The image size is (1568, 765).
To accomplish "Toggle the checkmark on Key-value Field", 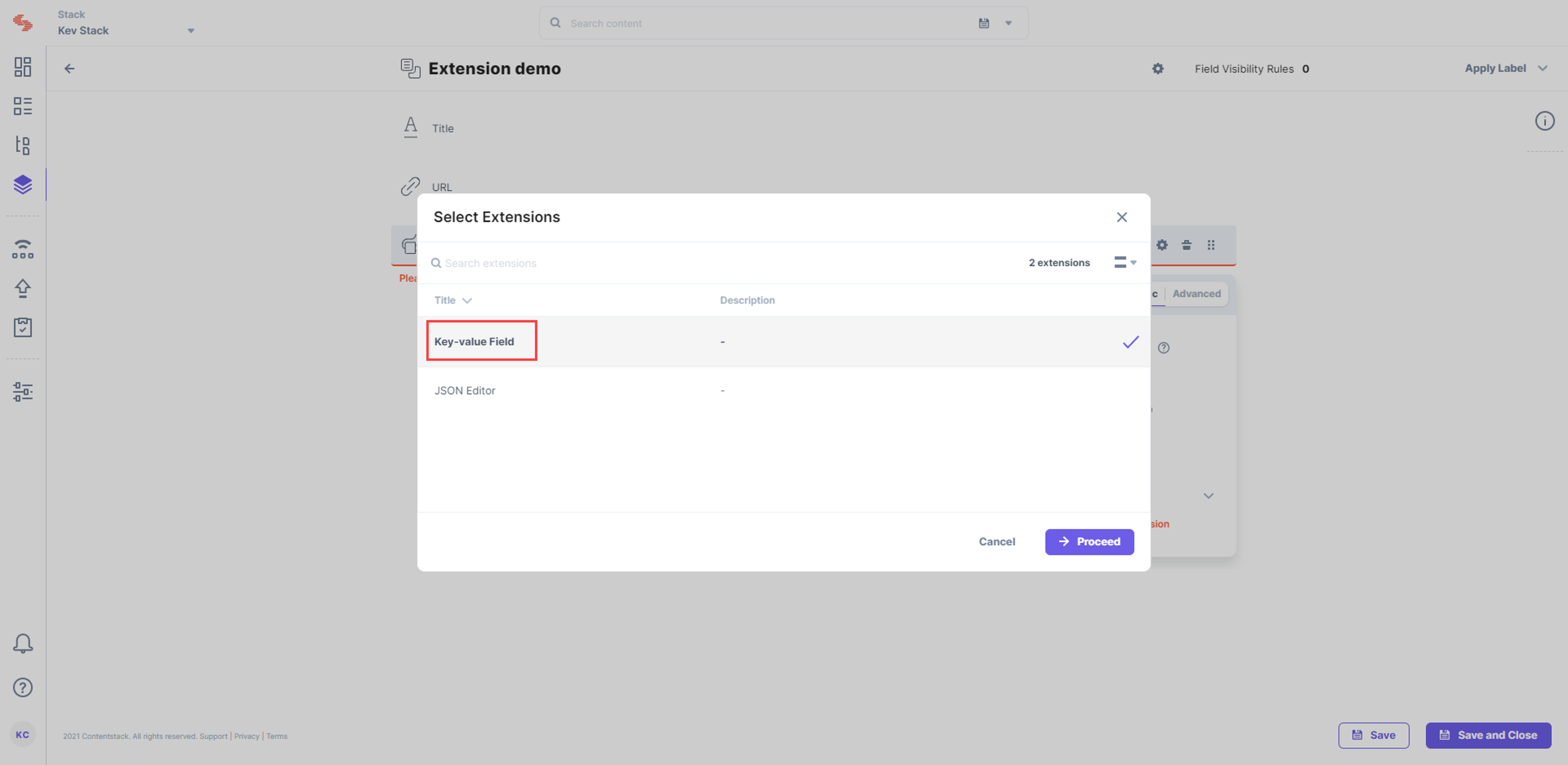I will [1130, 342].
